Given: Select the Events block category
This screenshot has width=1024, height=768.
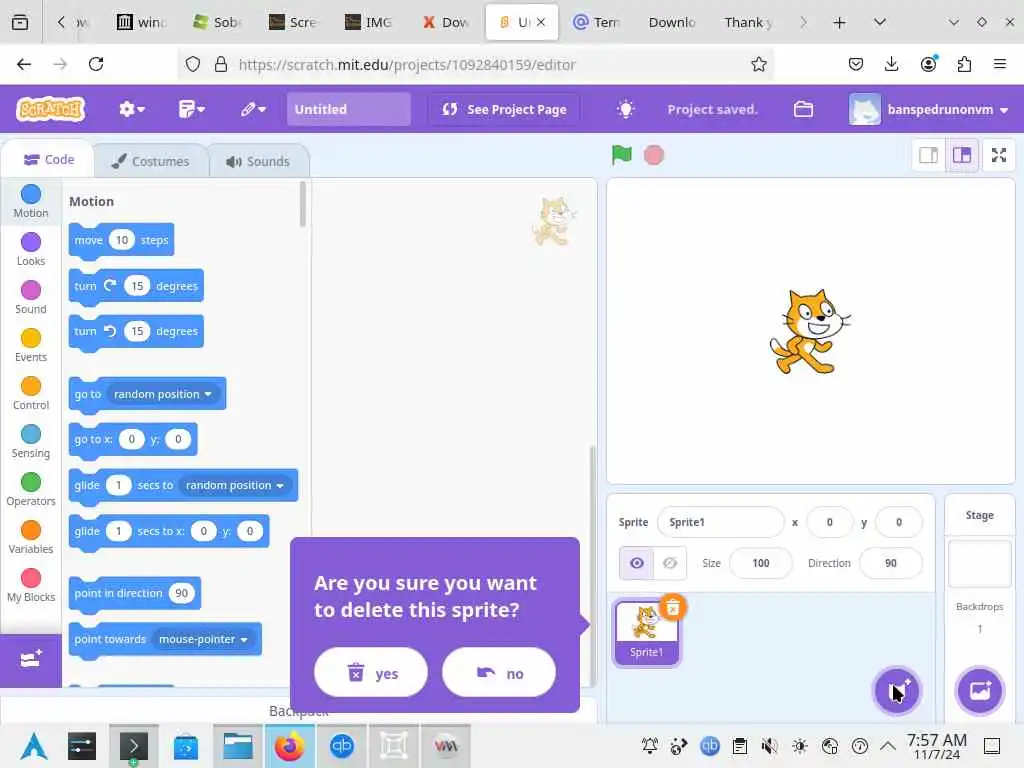Looking at the screenshot, I should click(31, 345).
